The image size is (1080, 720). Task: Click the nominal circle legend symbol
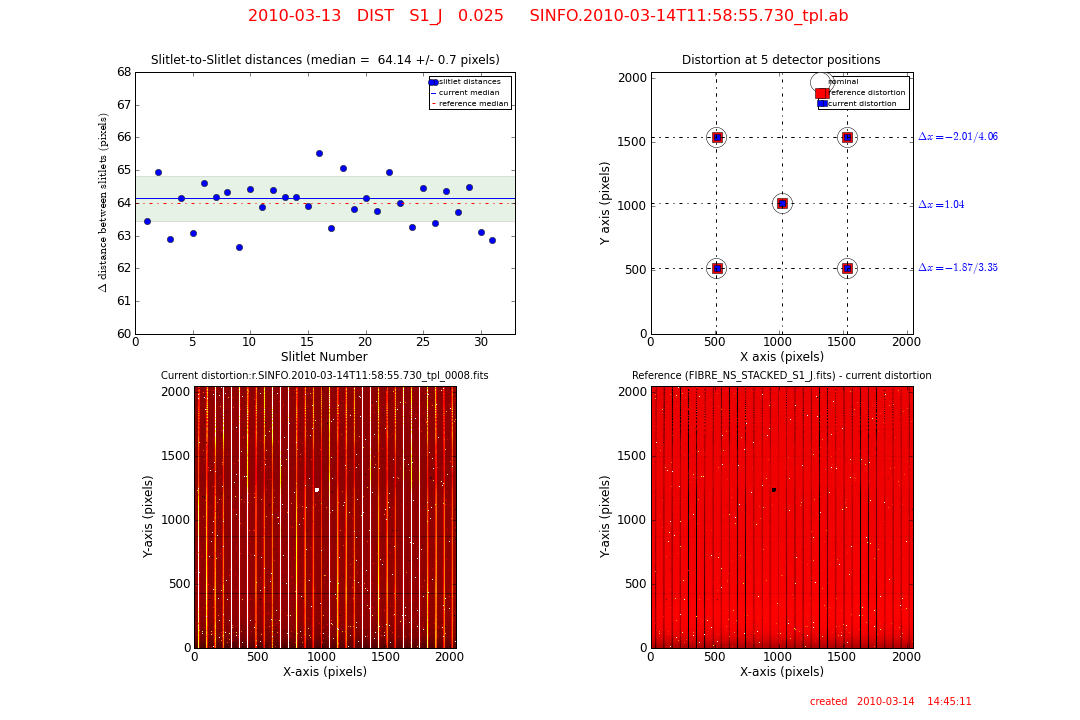point(822,82)
